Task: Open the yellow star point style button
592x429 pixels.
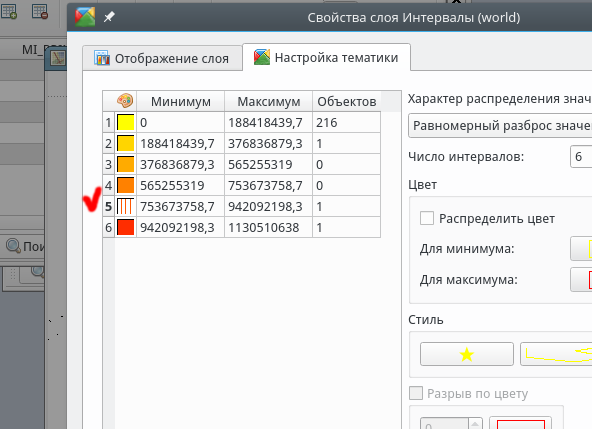Action: point(467,354)
